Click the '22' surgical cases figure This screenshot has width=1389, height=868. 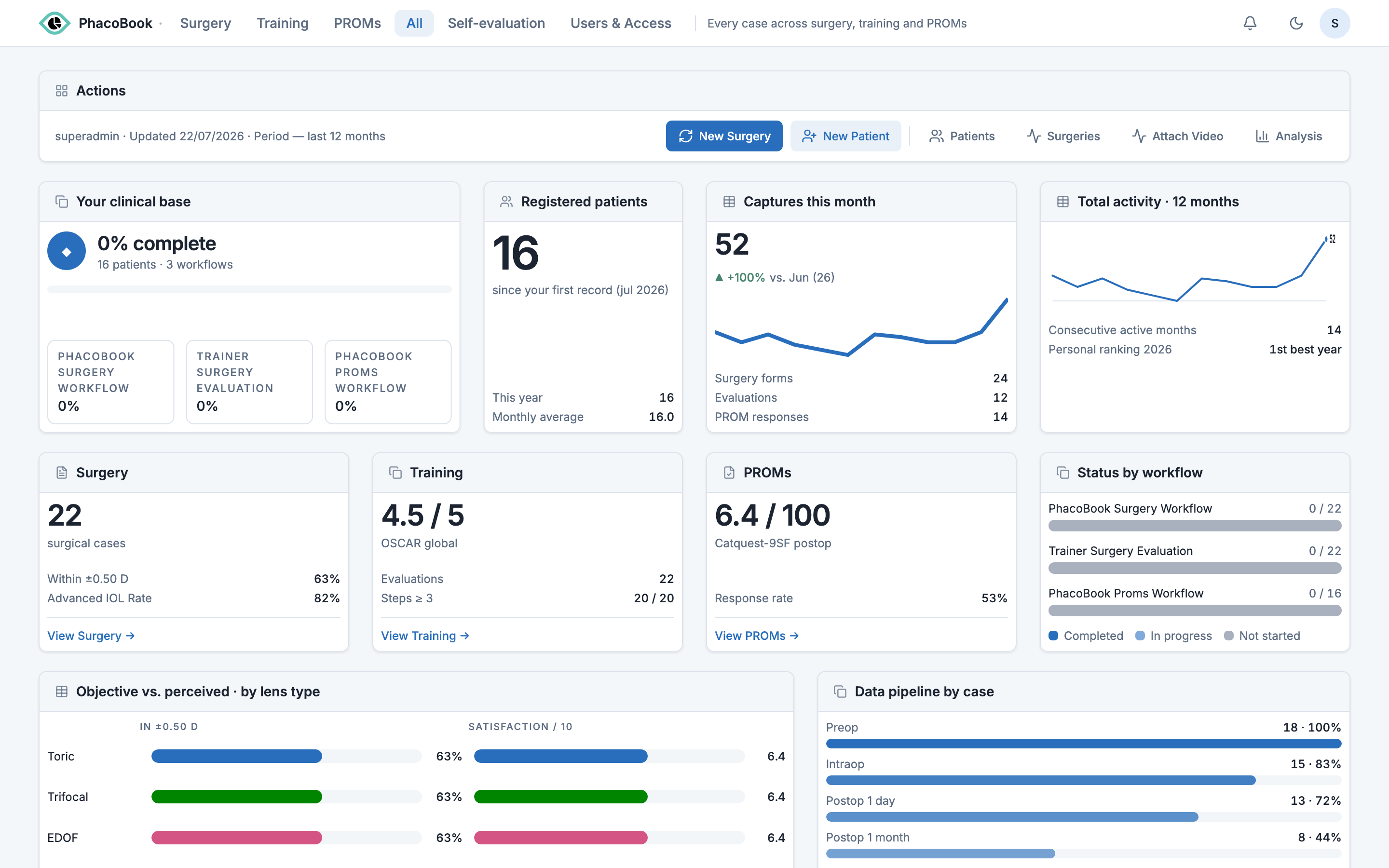click(x=64, y=515)
